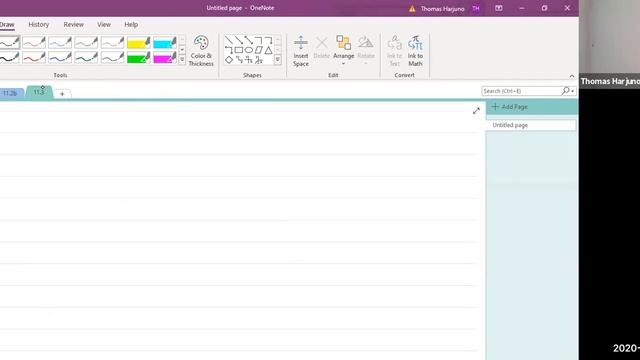This screenshot has height=360, width=640.
Task: Select the yellow highlighter pen
Action: coord(138,42)
